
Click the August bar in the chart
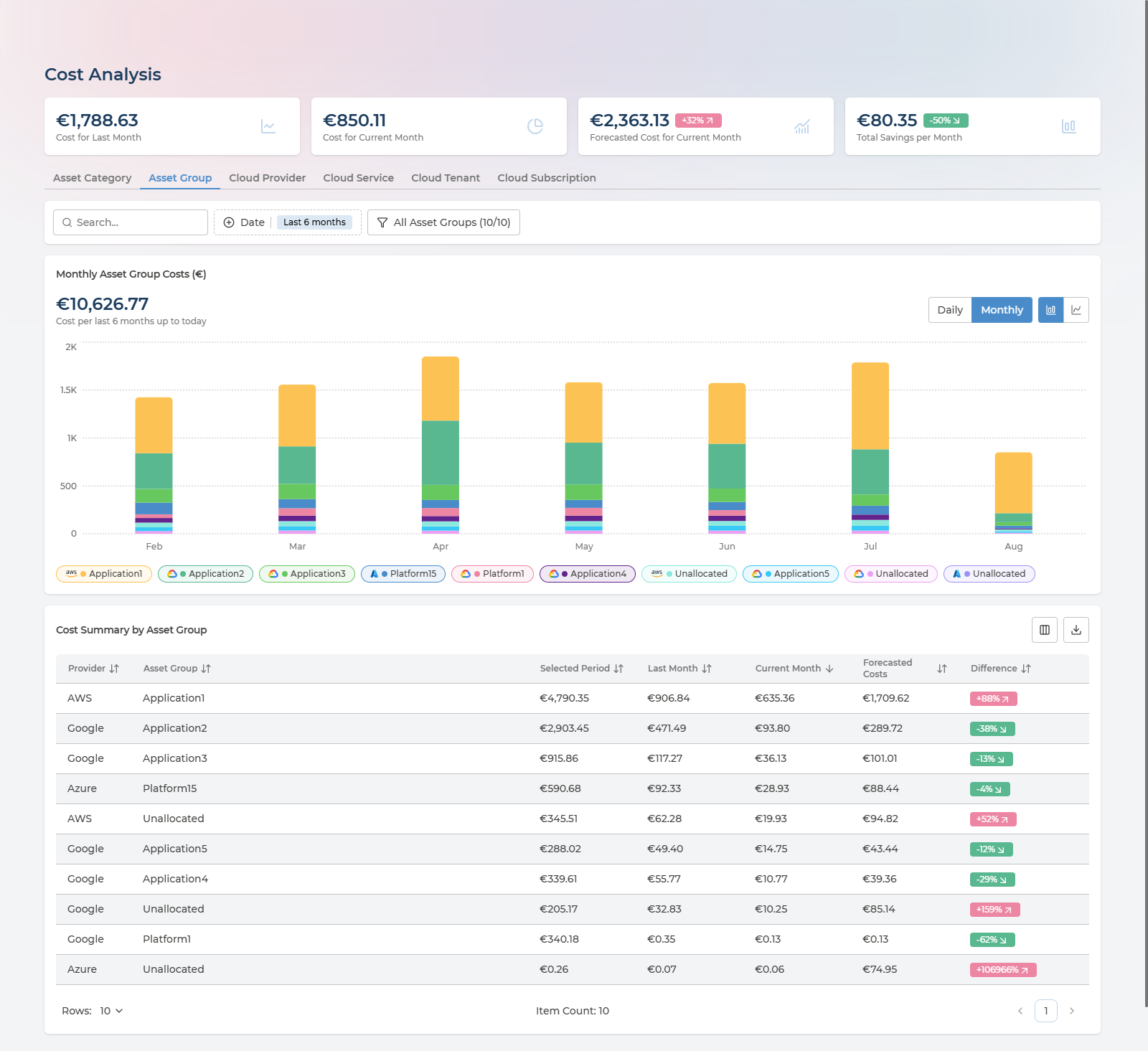coord(1014,493)
